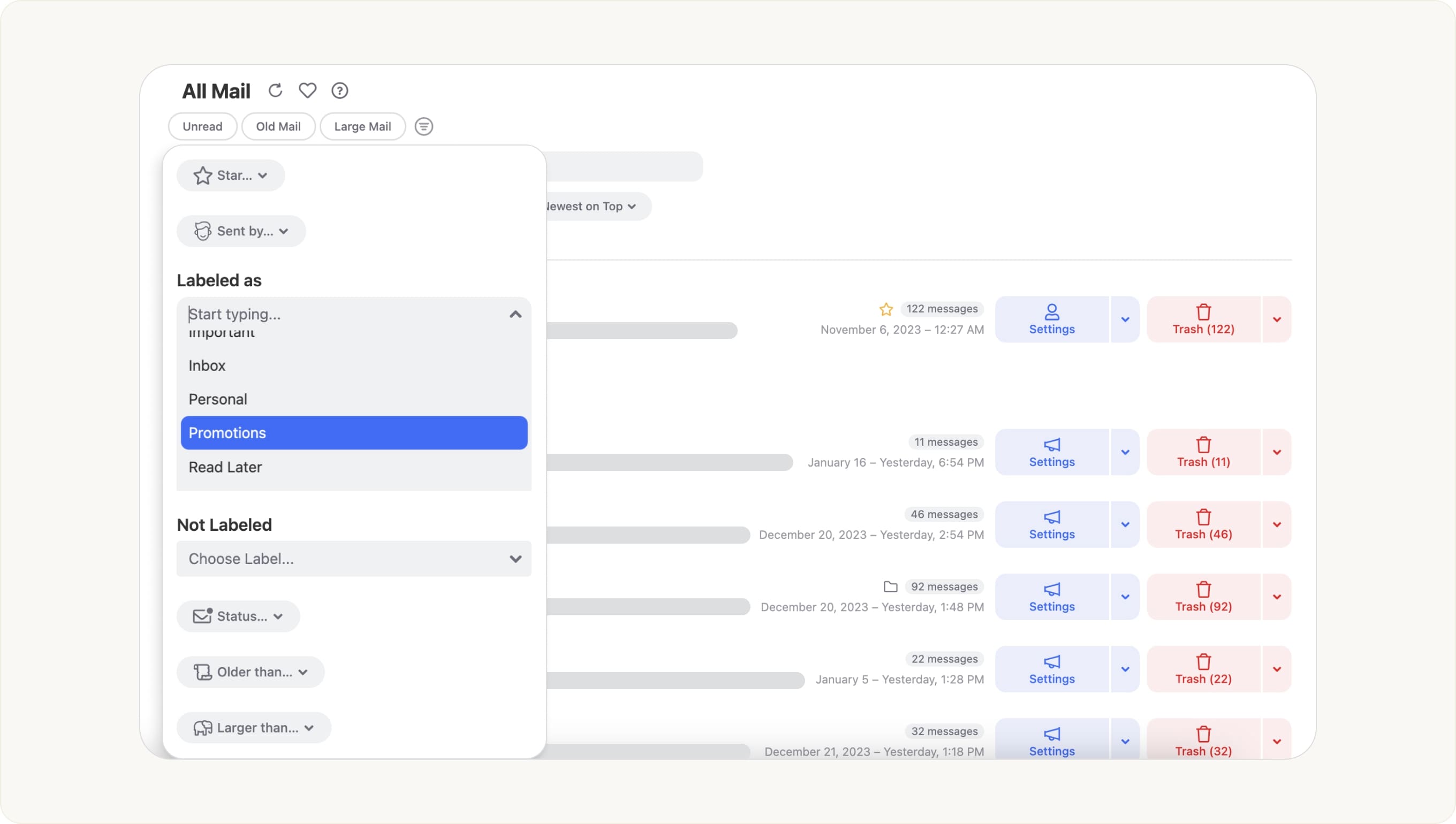Click the folder icon next to 92 messages
The height and width of the screenshot is (824, 1456).
point(891,586)
